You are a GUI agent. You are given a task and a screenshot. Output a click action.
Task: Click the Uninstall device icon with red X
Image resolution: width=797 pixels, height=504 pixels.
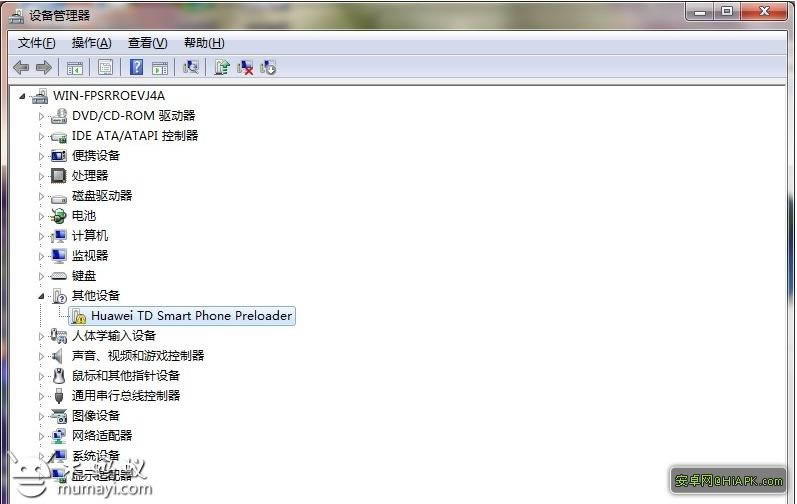[245, 67]
